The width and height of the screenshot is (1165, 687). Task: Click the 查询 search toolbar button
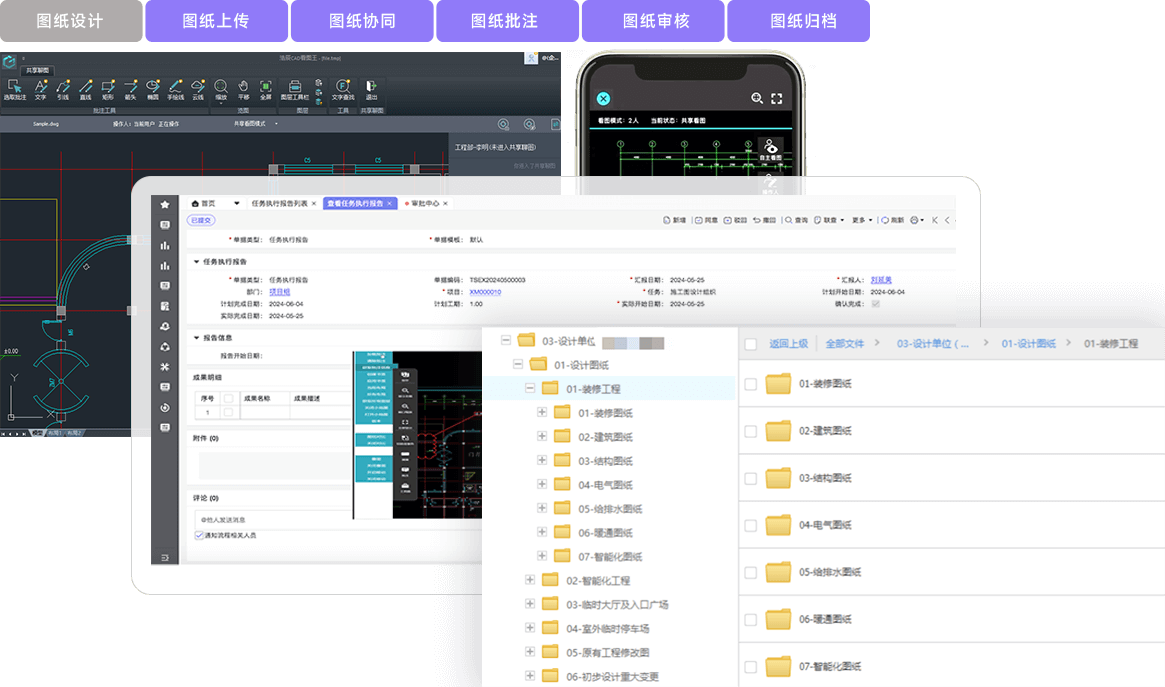click(x=796, y=220)
